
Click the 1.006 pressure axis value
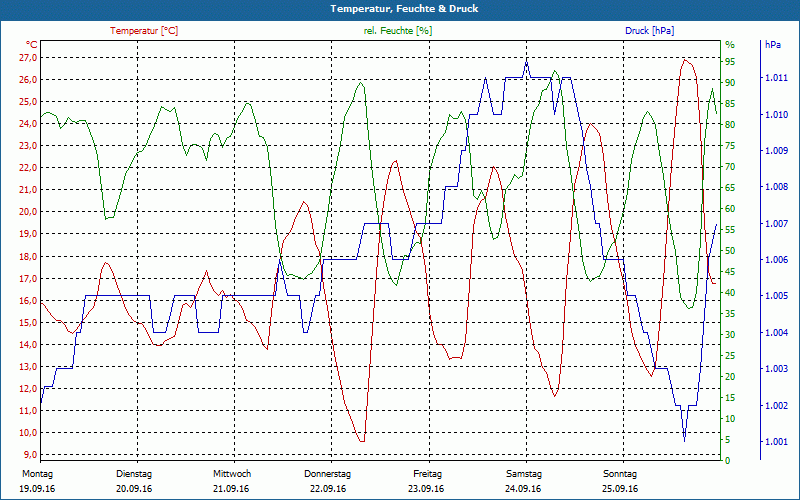776,260
